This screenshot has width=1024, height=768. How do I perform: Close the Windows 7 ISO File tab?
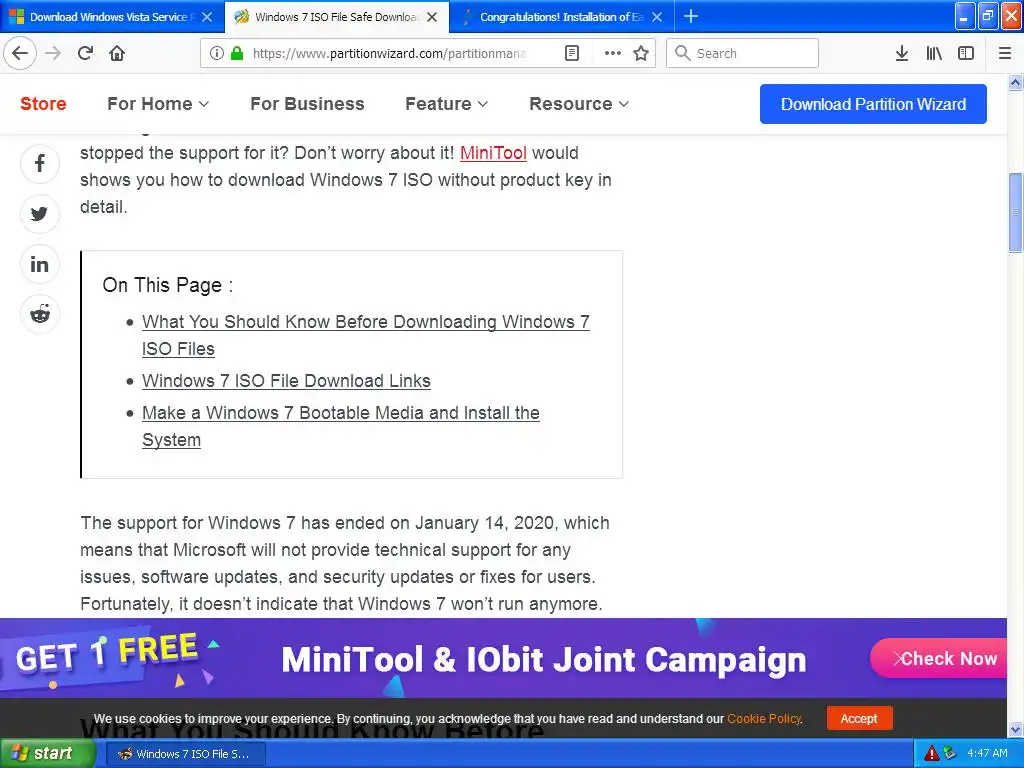432,17
